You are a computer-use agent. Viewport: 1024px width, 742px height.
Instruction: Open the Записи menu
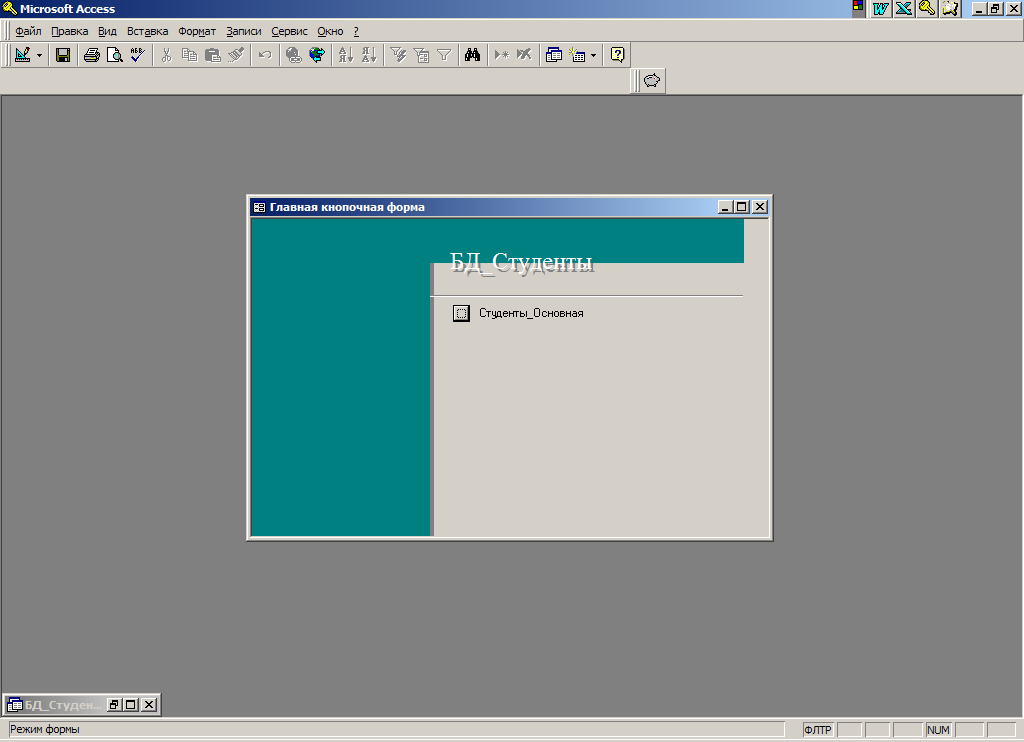[x=244, y=31]
